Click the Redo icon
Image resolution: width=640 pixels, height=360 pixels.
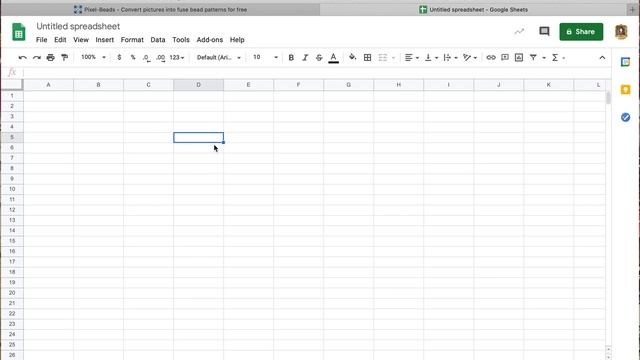[37, 58]
